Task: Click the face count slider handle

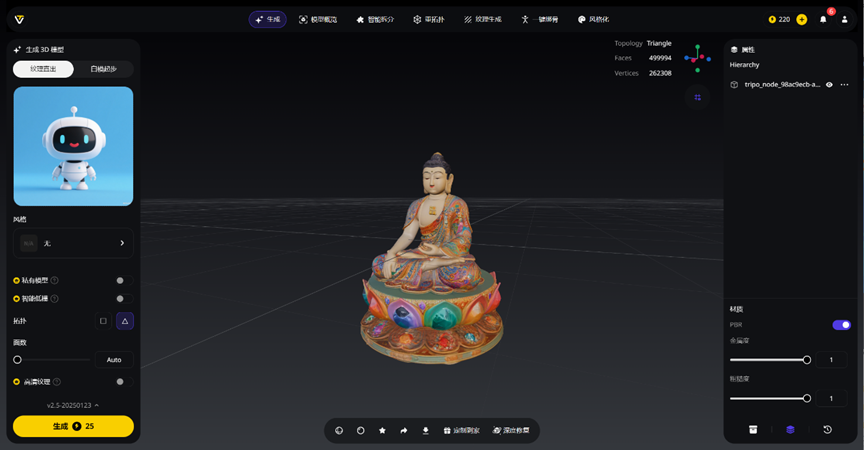Action: (18, 360)
